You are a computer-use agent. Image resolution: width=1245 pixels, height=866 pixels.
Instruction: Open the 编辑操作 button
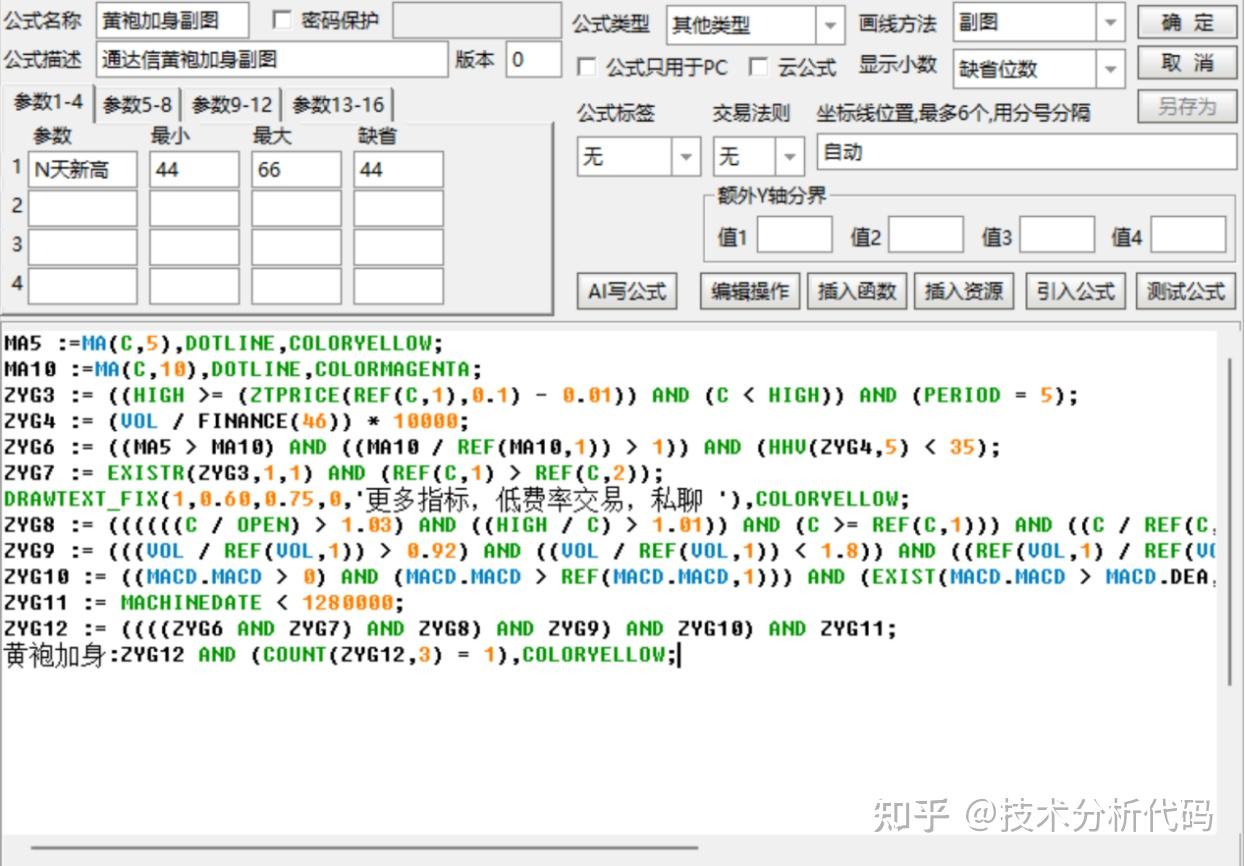750,291
